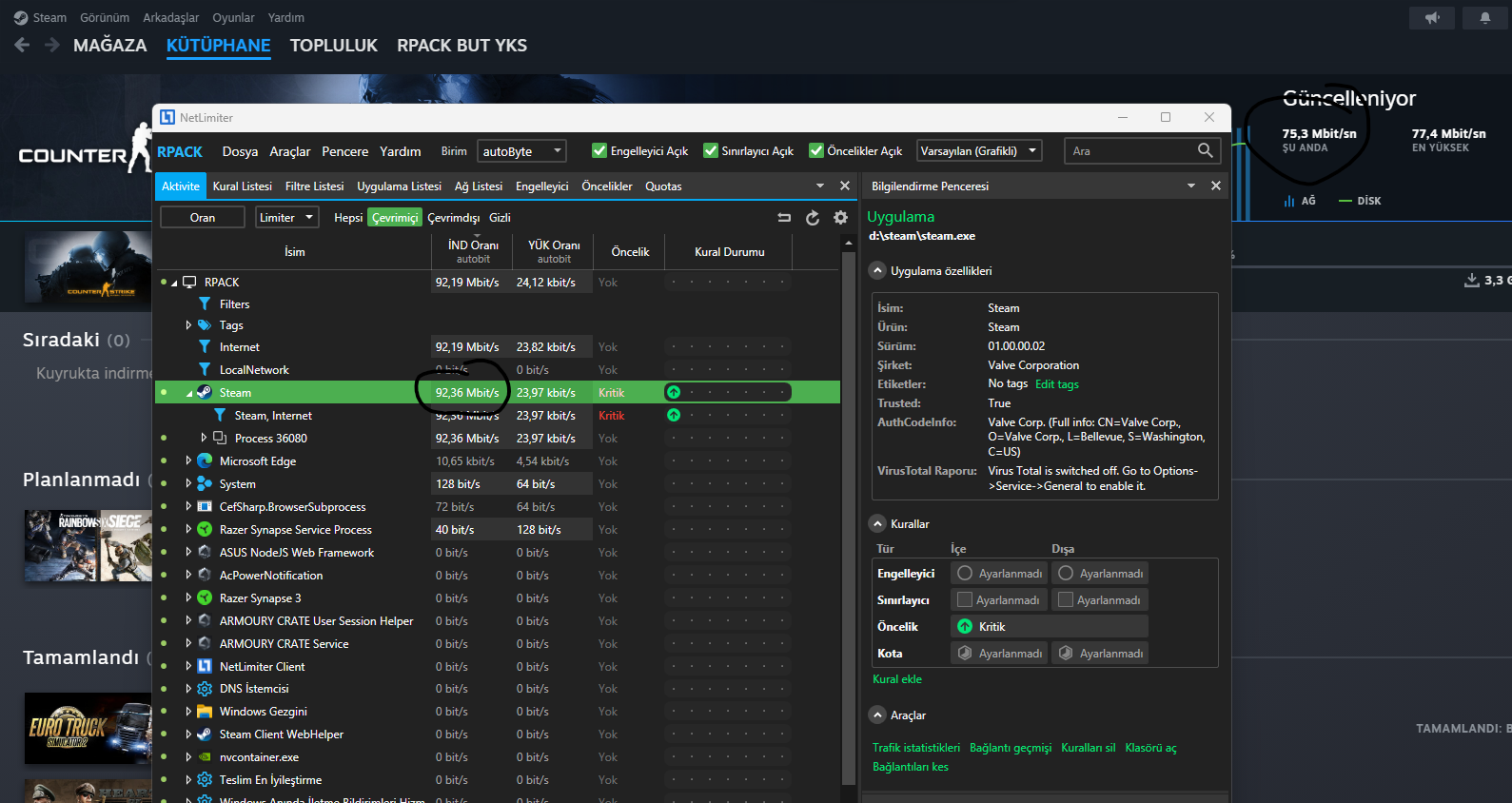The height and width of the screenshot is (803, 1512).
Task: Click the Steam application icon in the list
Action: click(x=205, y=392)
